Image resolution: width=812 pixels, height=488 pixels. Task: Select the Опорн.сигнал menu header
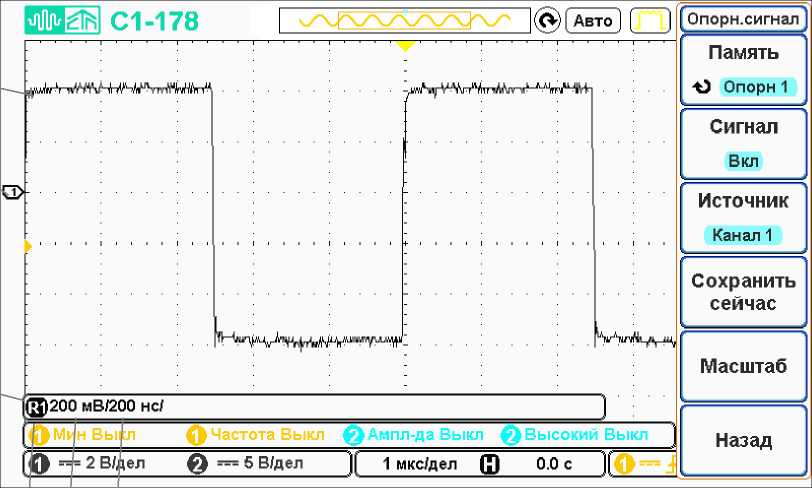(x=743, y=19)
